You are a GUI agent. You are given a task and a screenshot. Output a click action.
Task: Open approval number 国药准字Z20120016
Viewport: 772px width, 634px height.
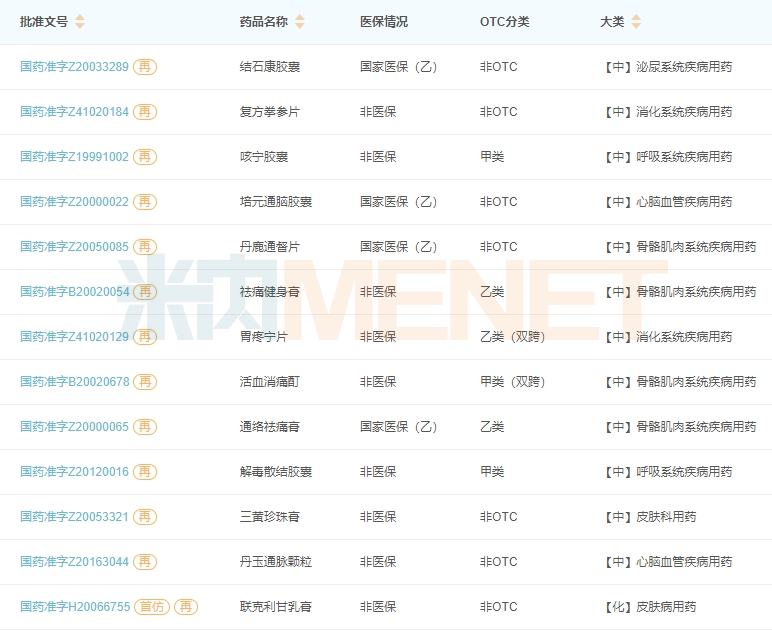(74, 472)
